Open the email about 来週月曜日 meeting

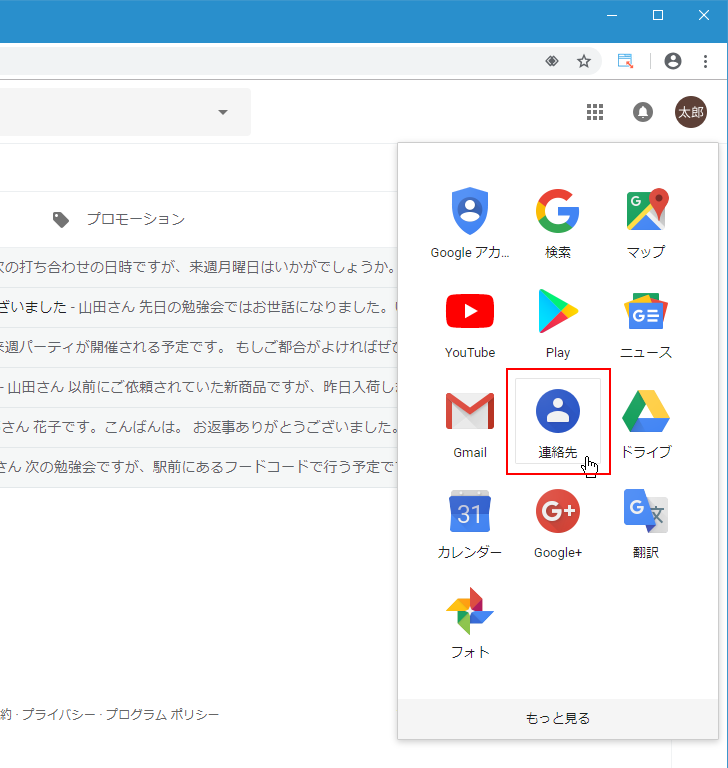click(198, 267)
